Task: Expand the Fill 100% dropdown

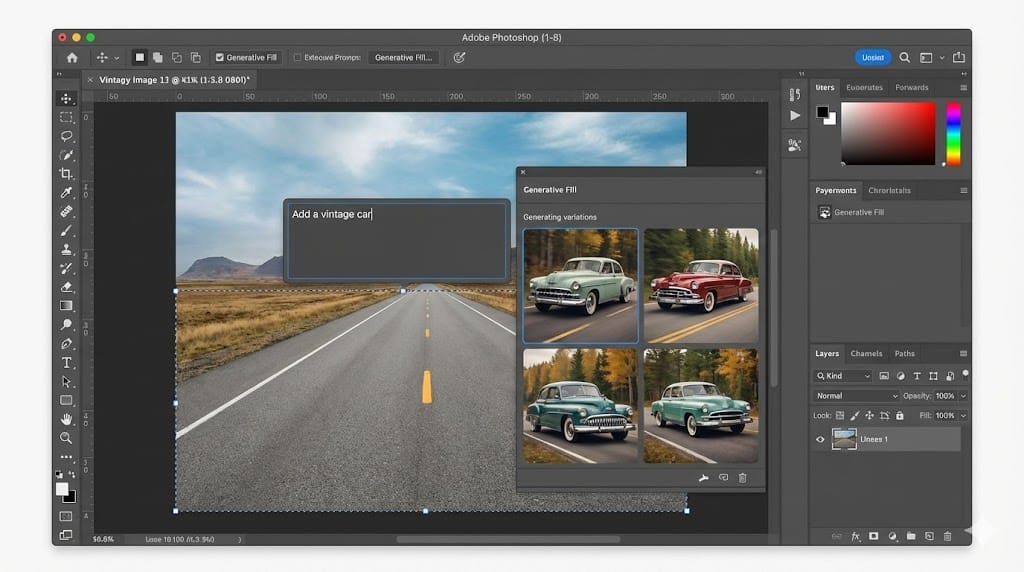Action: (963, 415)
